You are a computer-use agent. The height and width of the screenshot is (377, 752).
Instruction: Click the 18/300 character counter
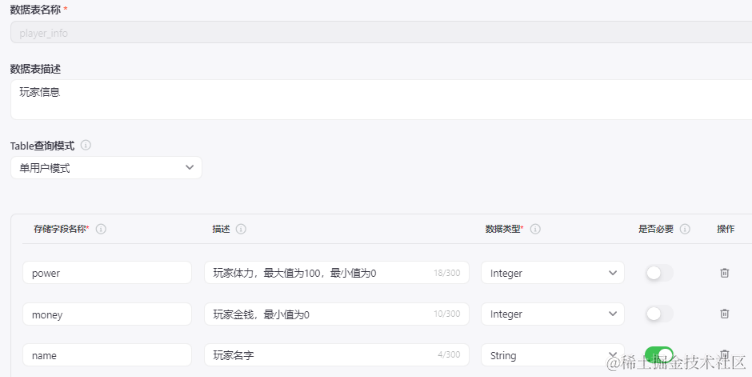click(446, 273)
